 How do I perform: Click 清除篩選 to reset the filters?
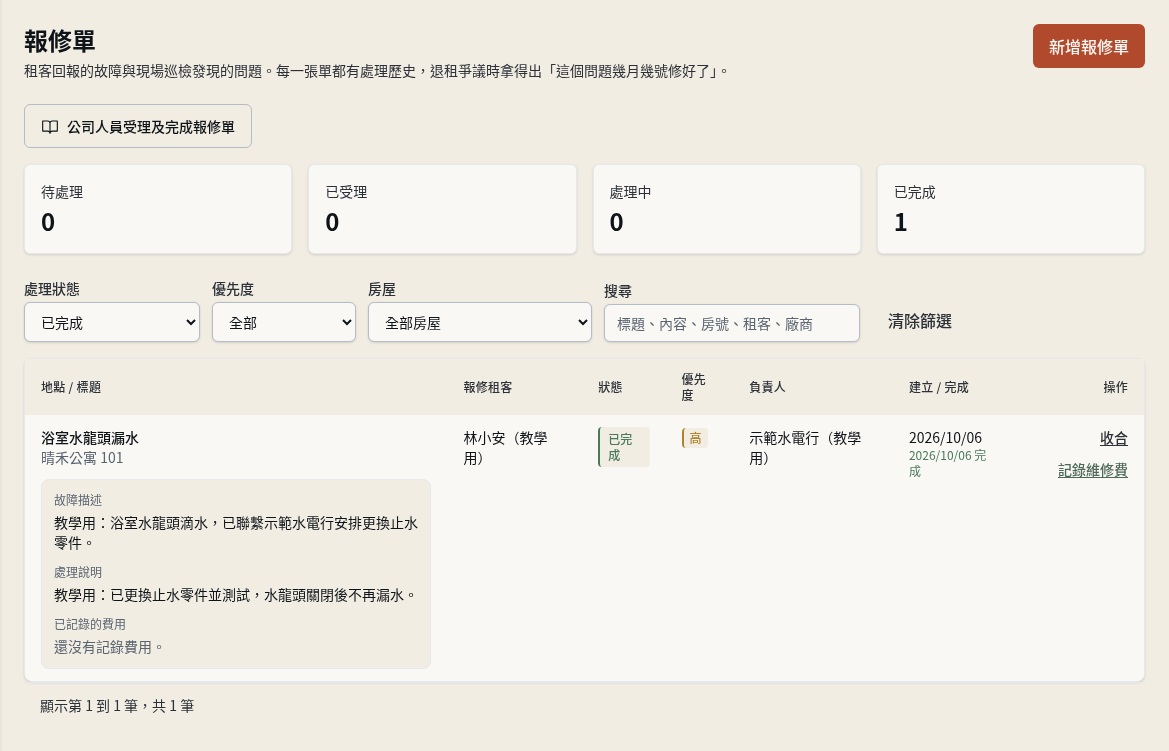tap(919, 321)
